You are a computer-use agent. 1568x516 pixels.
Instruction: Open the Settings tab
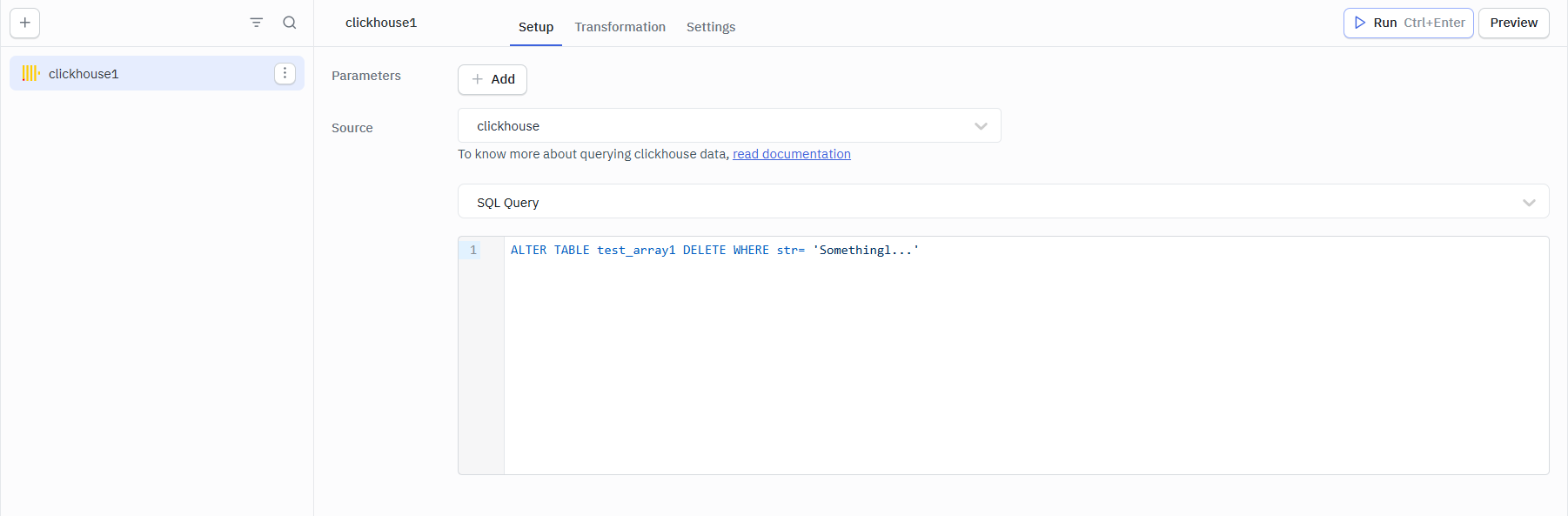[x=710, y=27]
